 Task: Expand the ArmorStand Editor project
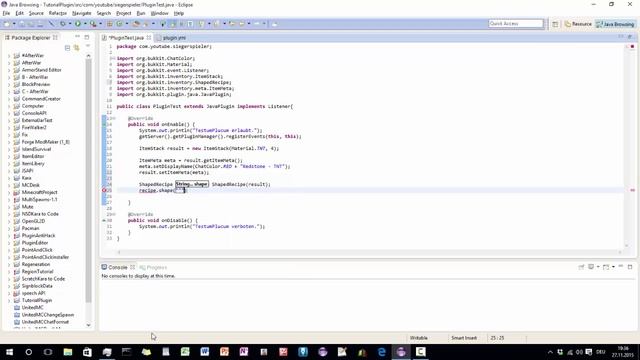tap(9, 70)
